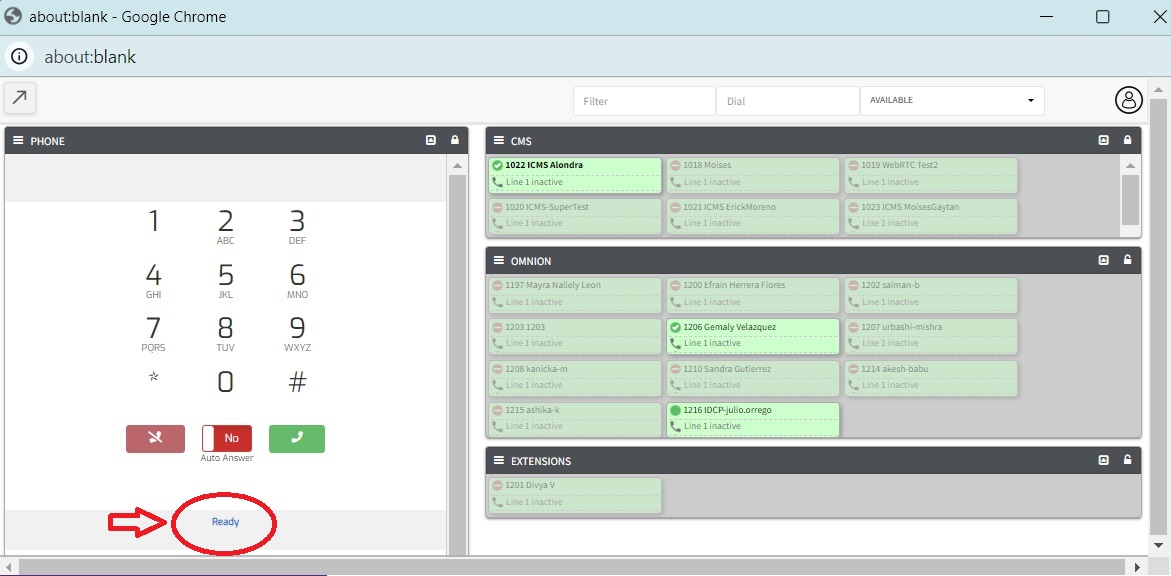Viewport: 1171px width, 576px height.
Task: Click the EXTENSIONS panel lock icon
Action: (1127, 460)
